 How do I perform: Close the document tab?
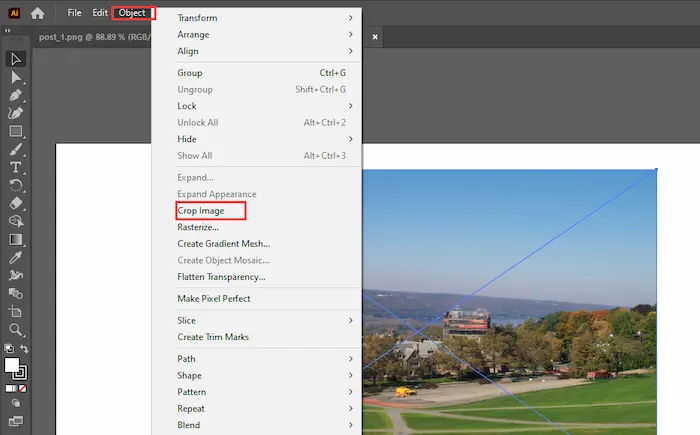tap(375, 37)
